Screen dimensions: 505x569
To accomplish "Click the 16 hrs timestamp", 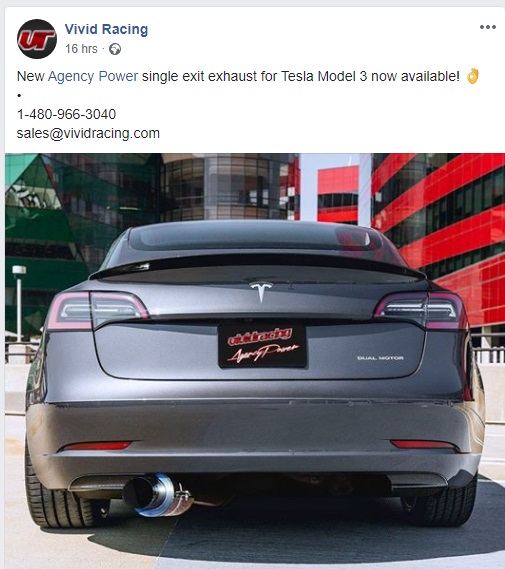I will 81,49.
